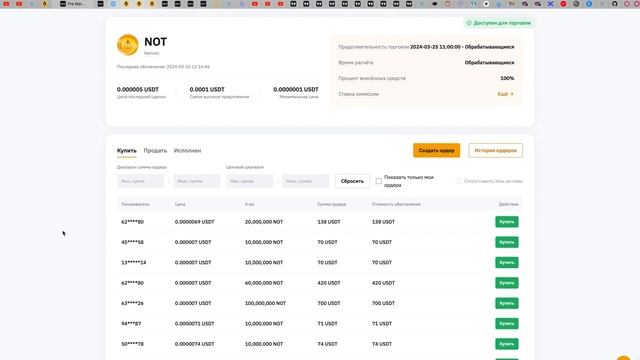Click the last trade price '0.000005 USDT'
Viewport: 640px width, 360px height.
[x=138, y=89]
